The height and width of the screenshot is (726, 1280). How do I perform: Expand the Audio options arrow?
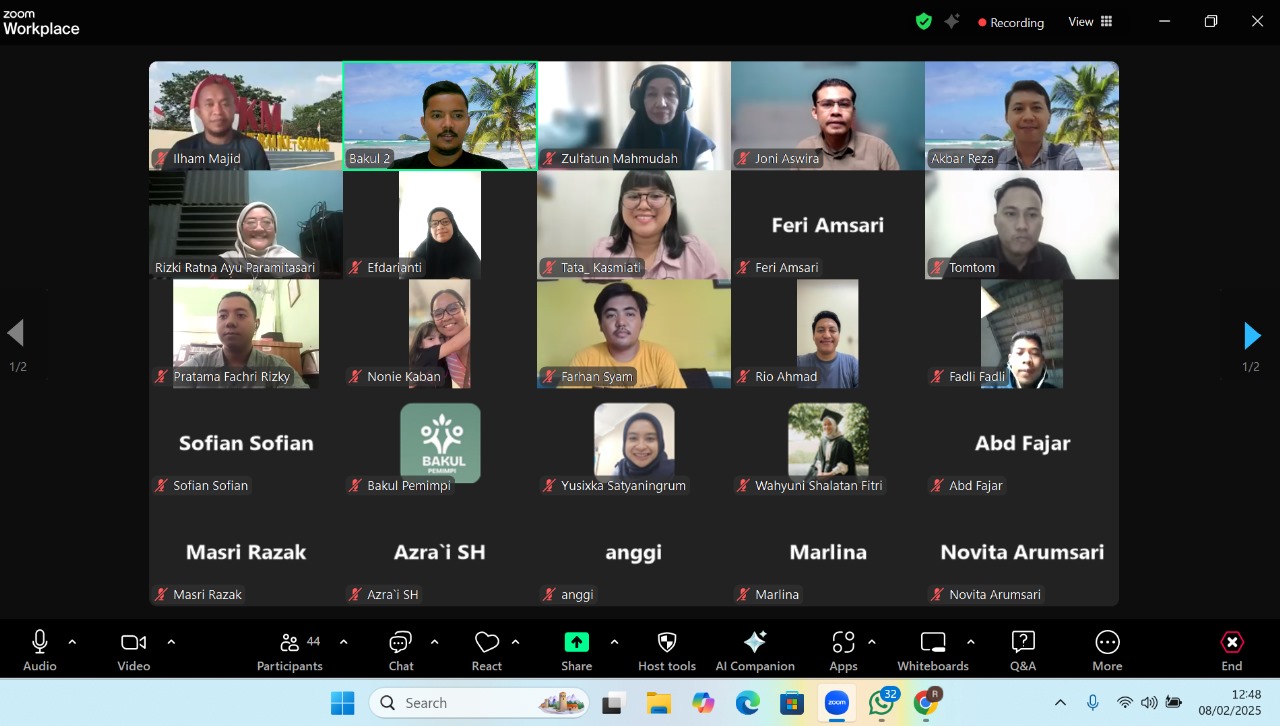72,642
